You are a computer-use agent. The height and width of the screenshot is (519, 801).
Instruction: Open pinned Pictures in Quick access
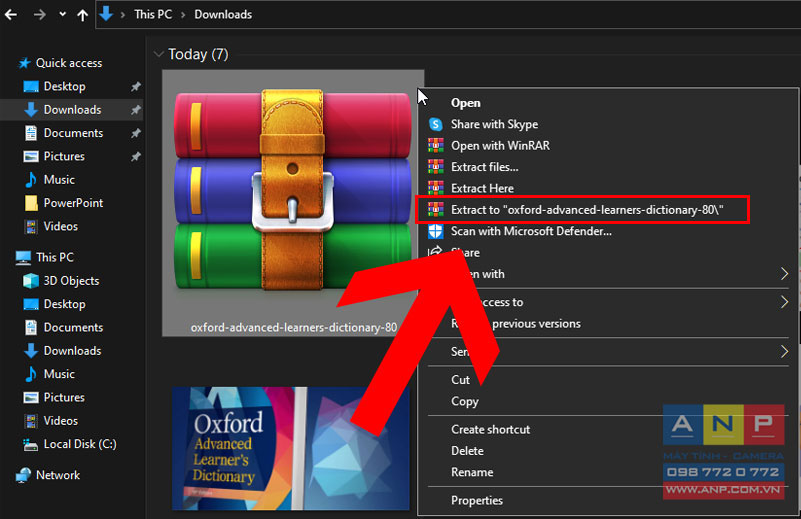pos(64,156)
